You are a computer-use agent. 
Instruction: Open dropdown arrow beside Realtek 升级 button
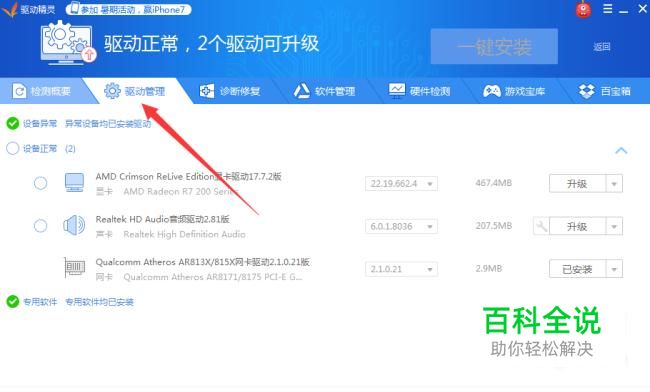tap(614, 226)
